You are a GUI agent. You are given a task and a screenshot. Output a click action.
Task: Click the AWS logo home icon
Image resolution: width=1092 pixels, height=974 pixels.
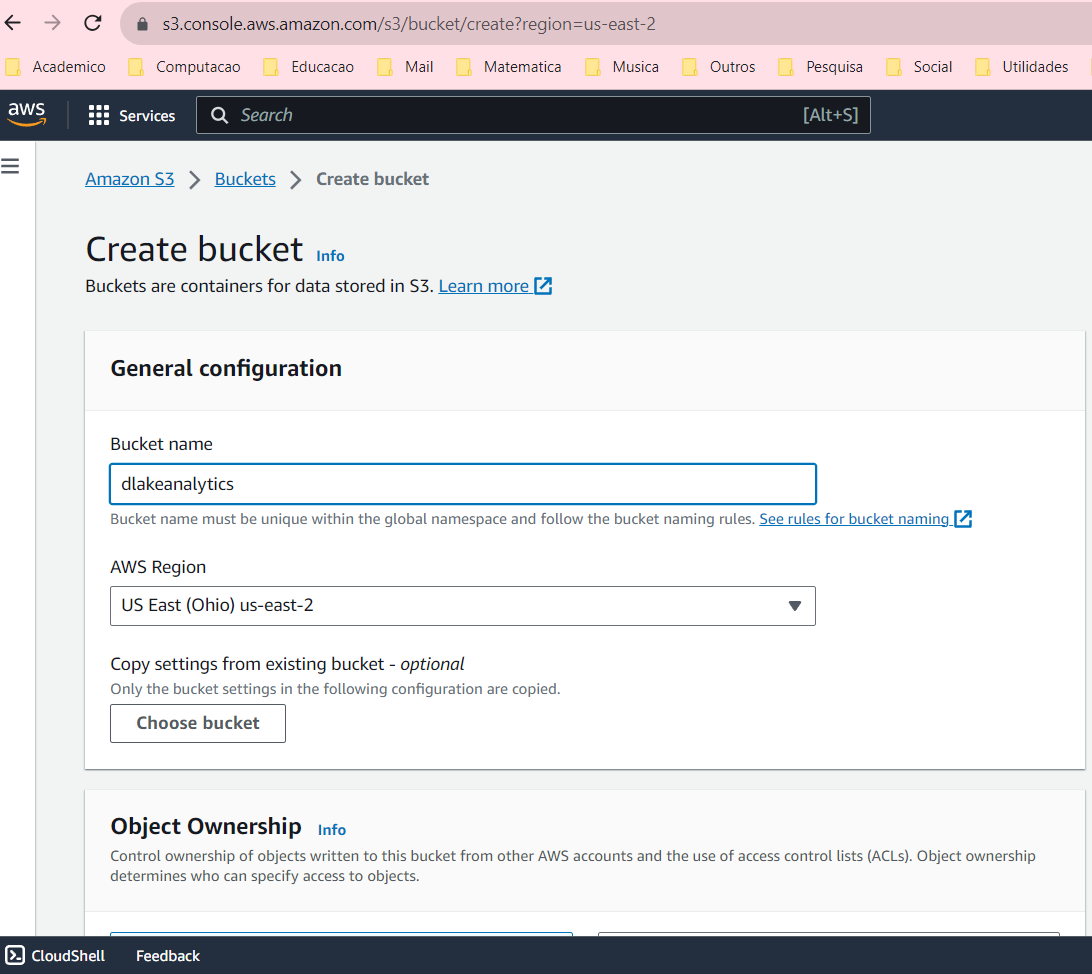coord(27,114)
